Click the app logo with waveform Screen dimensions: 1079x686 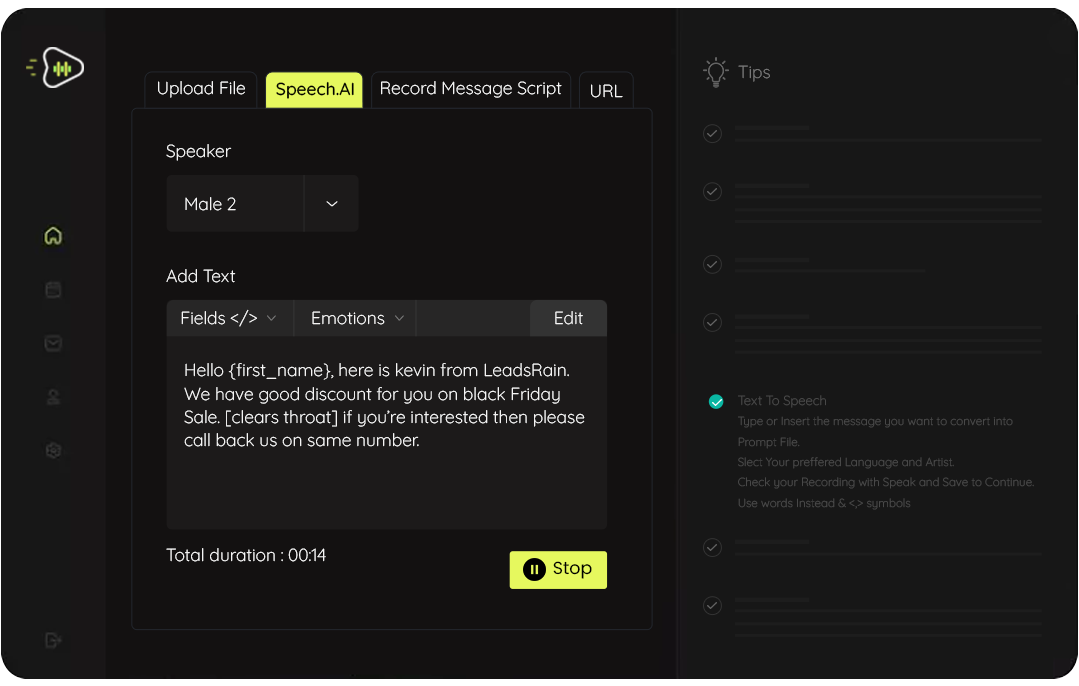[55, 67]
